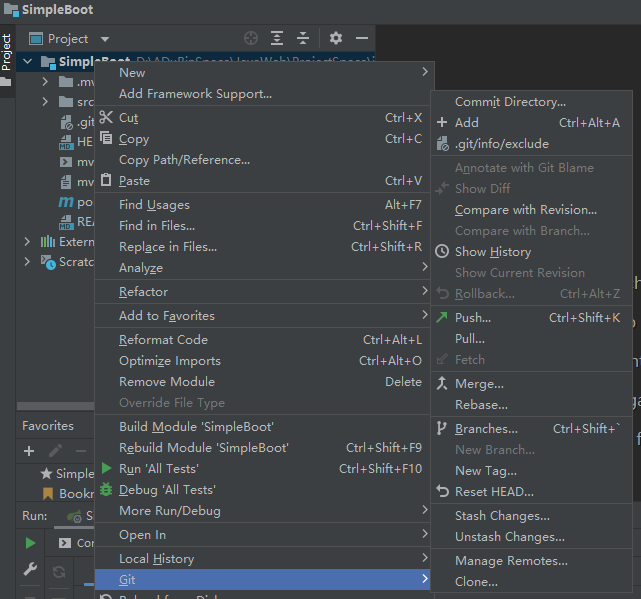The image size is (641, 599).
Task: Click the locate/select opened file target icon
Action: point(251,38)
